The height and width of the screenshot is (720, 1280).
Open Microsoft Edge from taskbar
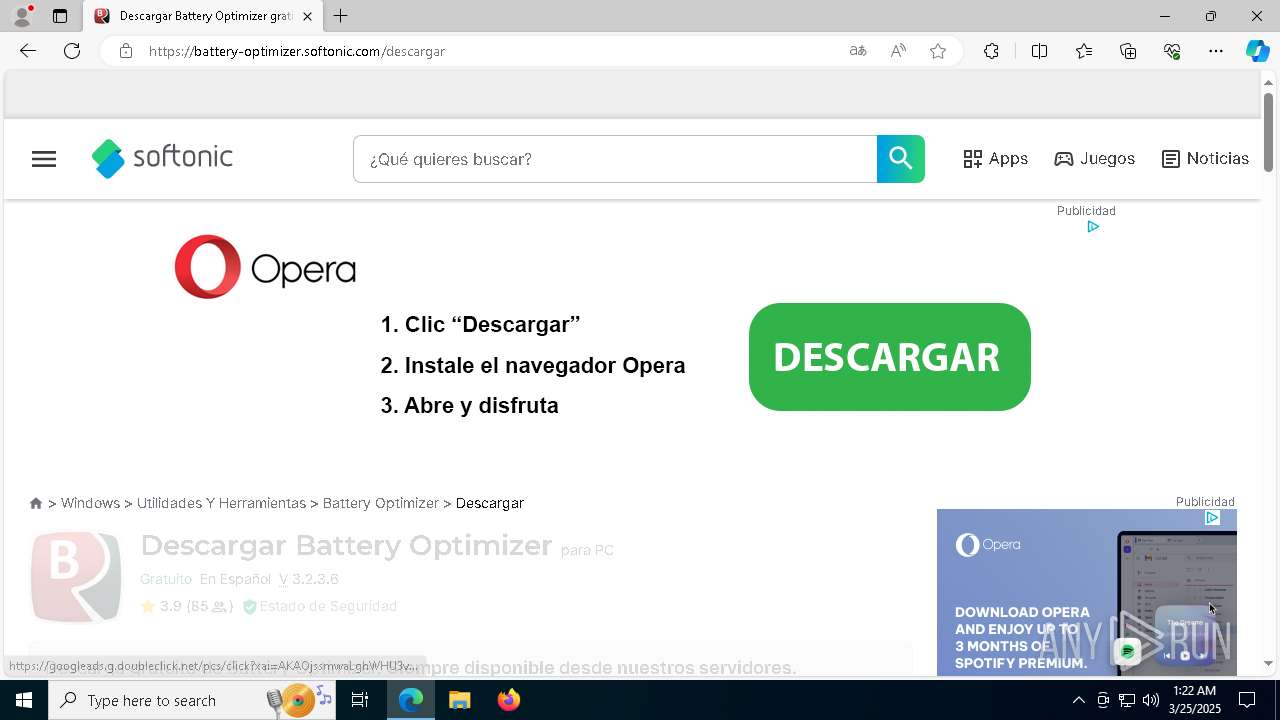(411, 700)
